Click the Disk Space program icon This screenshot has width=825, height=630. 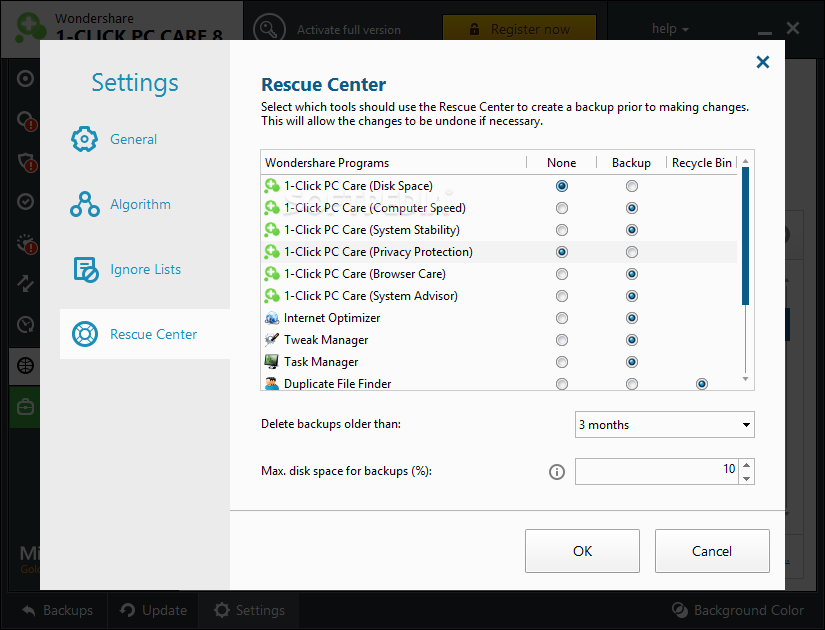[271, 186]
